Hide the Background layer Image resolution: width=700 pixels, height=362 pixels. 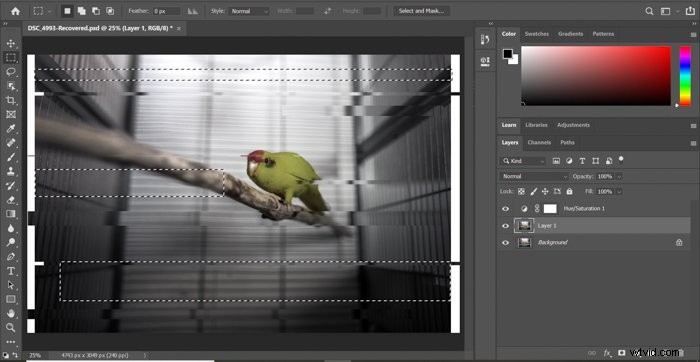click(x=505, y=242)
